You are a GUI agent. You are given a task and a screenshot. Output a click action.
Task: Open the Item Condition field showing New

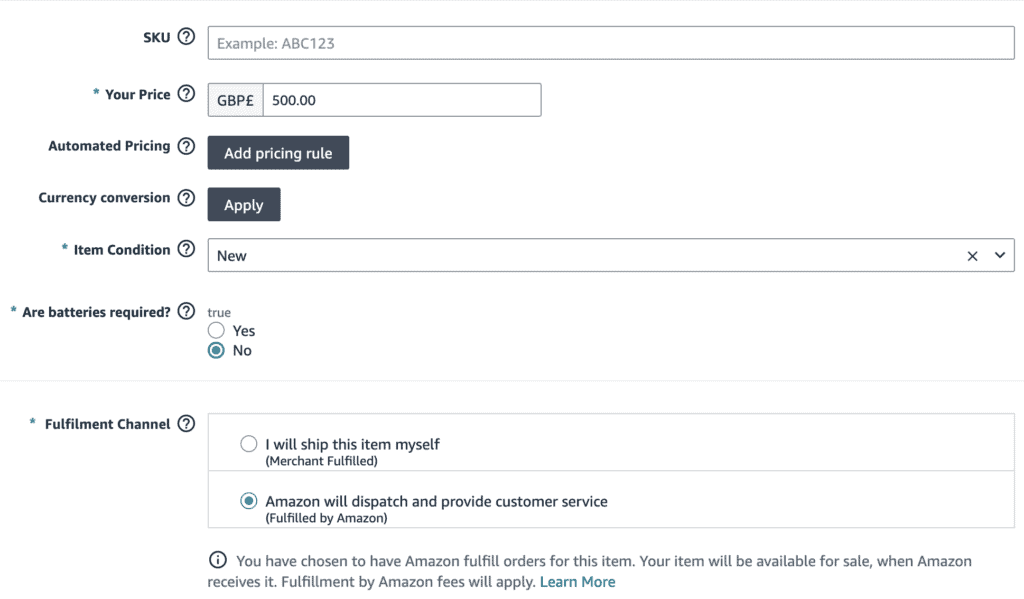click(580, 256)
